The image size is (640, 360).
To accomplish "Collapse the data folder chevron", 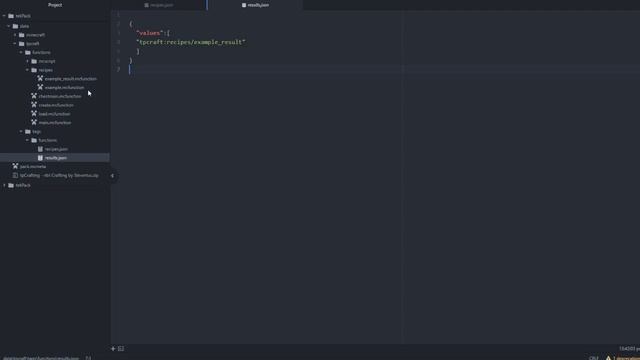I will tap(9, 26).
